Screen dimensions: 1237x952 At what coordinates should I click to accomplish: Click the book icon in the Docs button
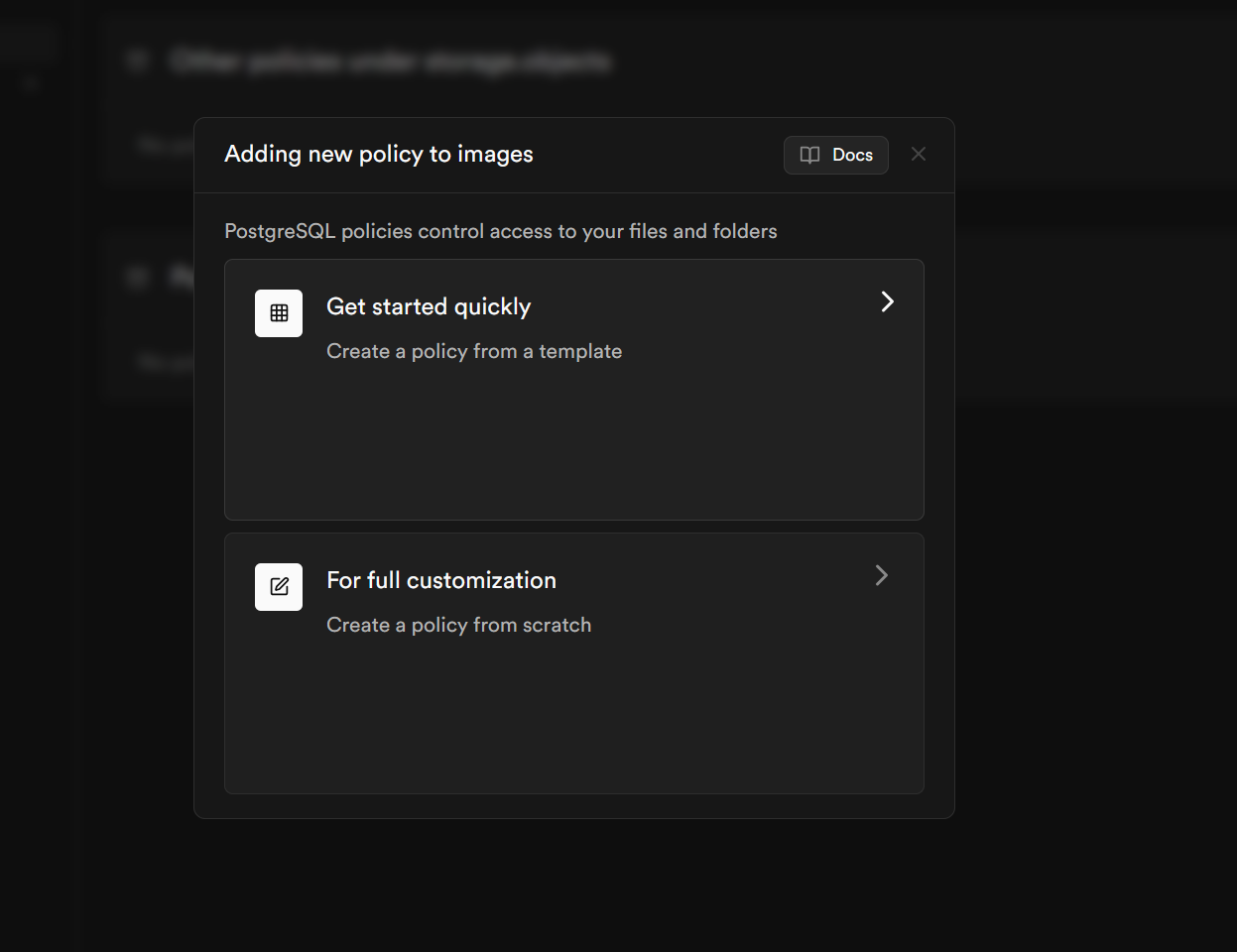tap(810, 155)
